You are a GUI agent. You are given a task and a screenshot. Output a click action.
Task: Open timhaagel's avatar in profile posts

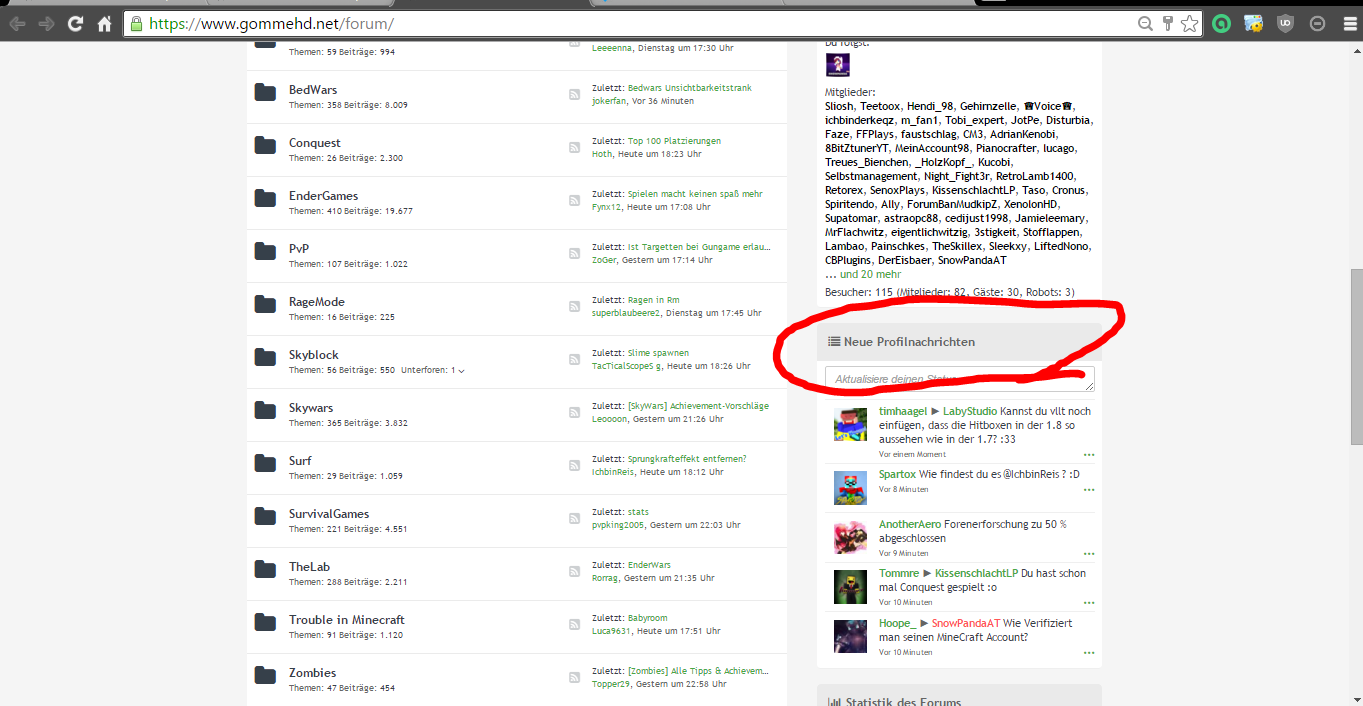coord(850,424)
